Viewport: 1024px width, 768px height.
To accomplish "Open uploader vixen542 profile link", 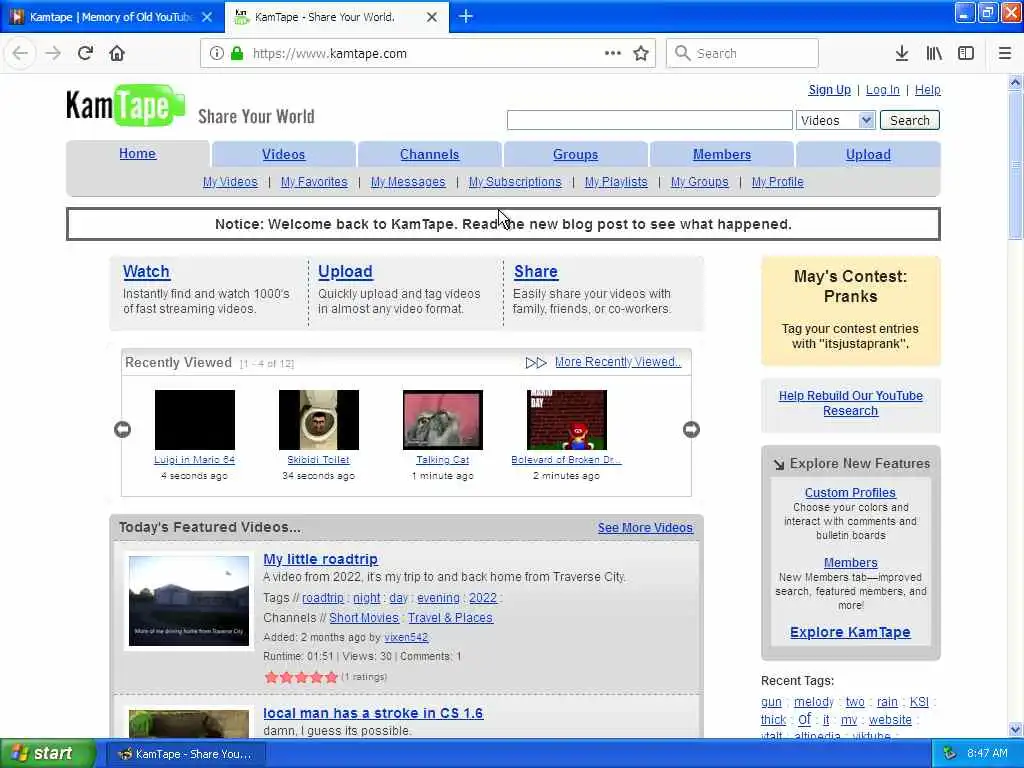I will [406, 637].
